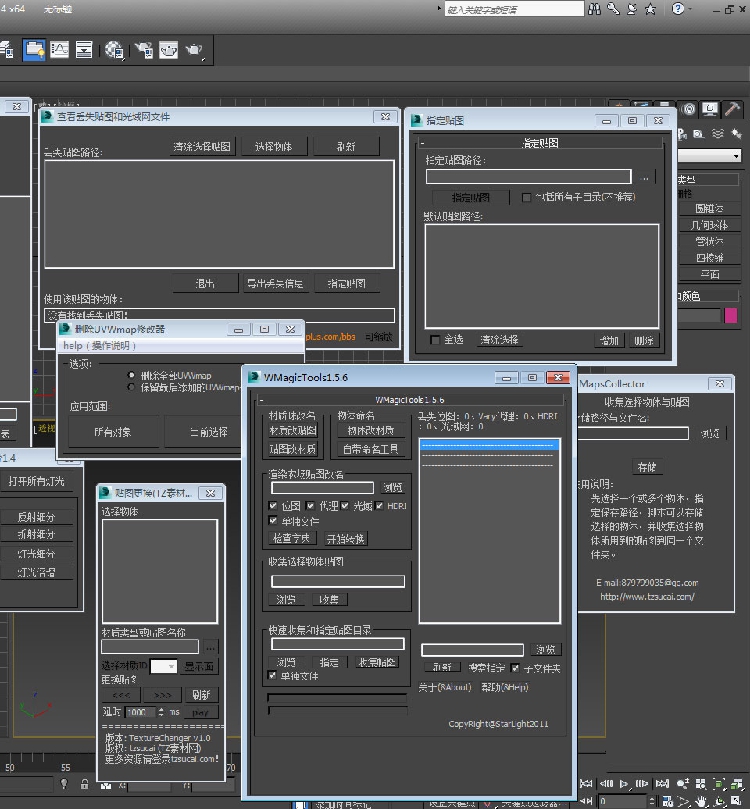Click the favorites star icon
This screenshot has height=809, width=750.
pyautogui.click(x=650, y=9)
